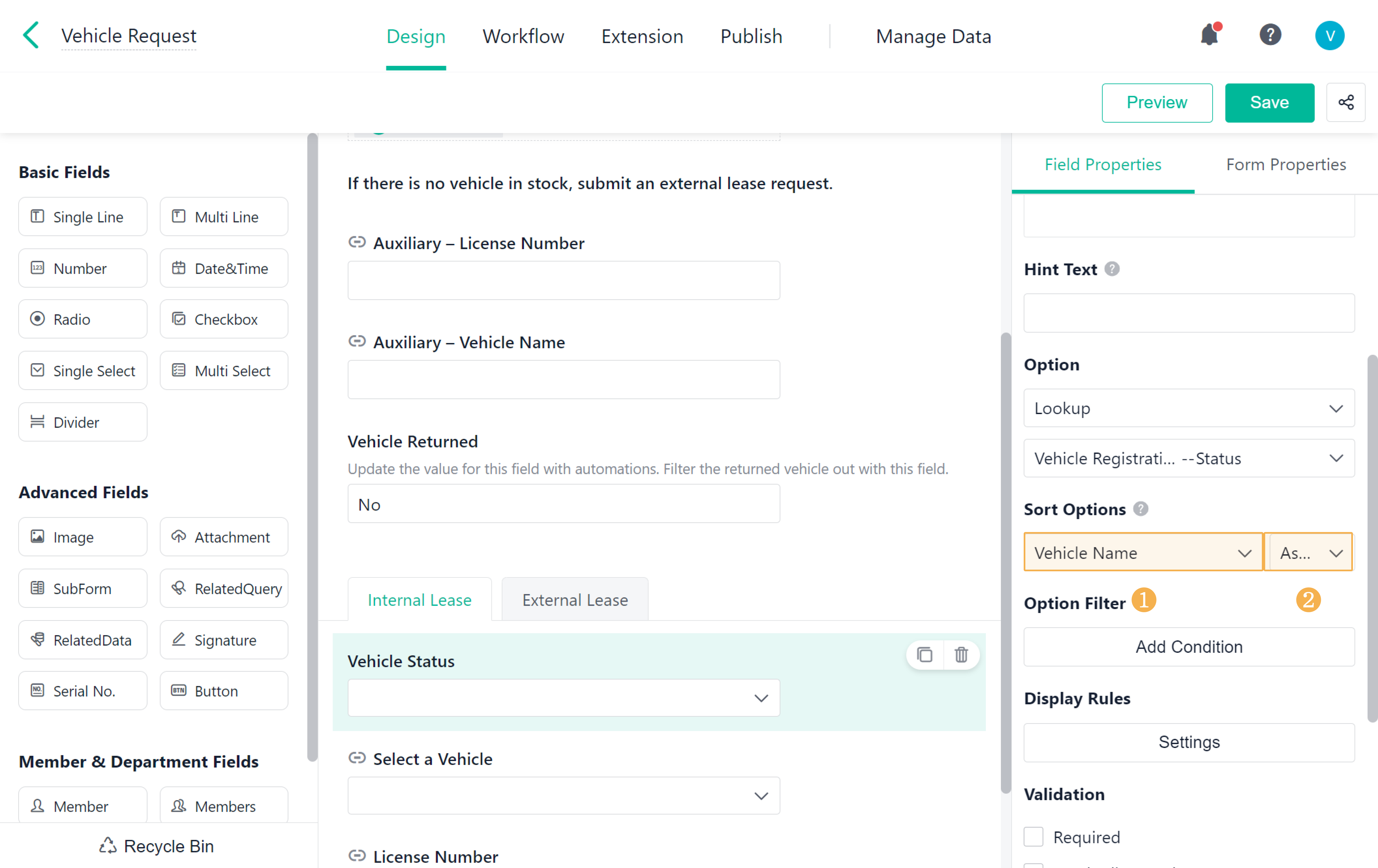Open the Lookup option dropdown

click(x=1189, y=408)
